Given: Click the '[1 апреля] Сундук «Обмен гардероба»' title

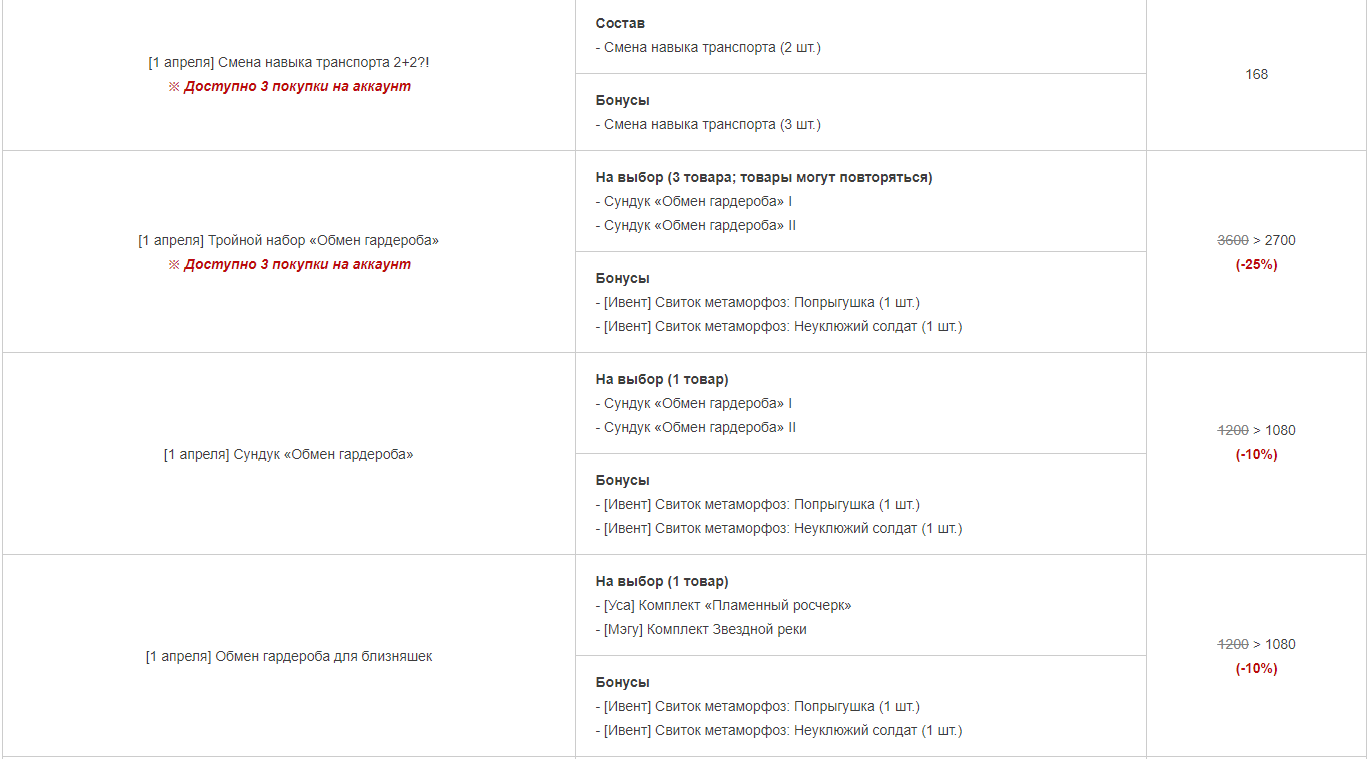Looking at the screenshot, I should pyautogui.click(x=288, y=454).
